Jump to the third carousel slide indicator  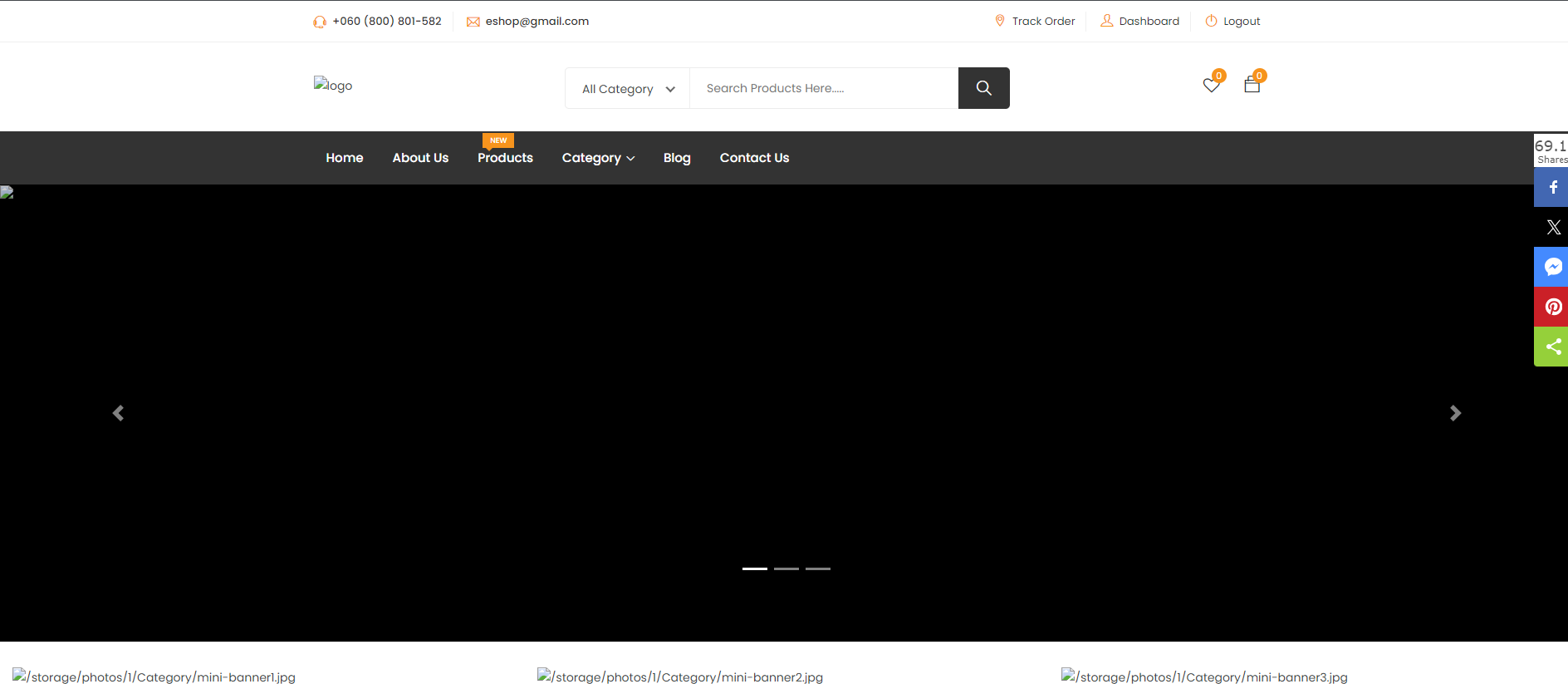click(x=817, y=568)
